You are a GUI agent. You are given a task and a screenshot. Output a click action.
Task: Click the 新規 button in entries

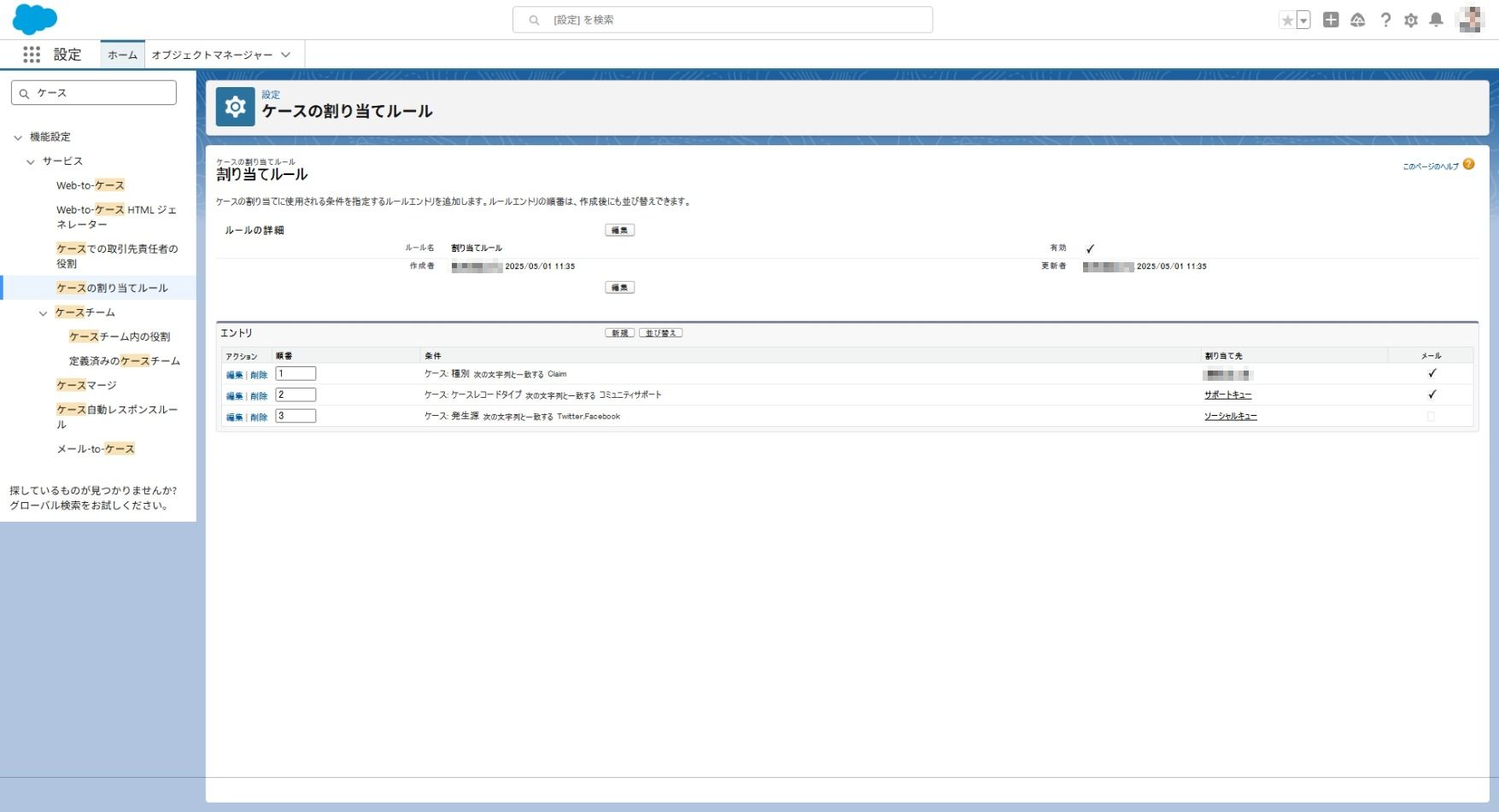[620, 333]
